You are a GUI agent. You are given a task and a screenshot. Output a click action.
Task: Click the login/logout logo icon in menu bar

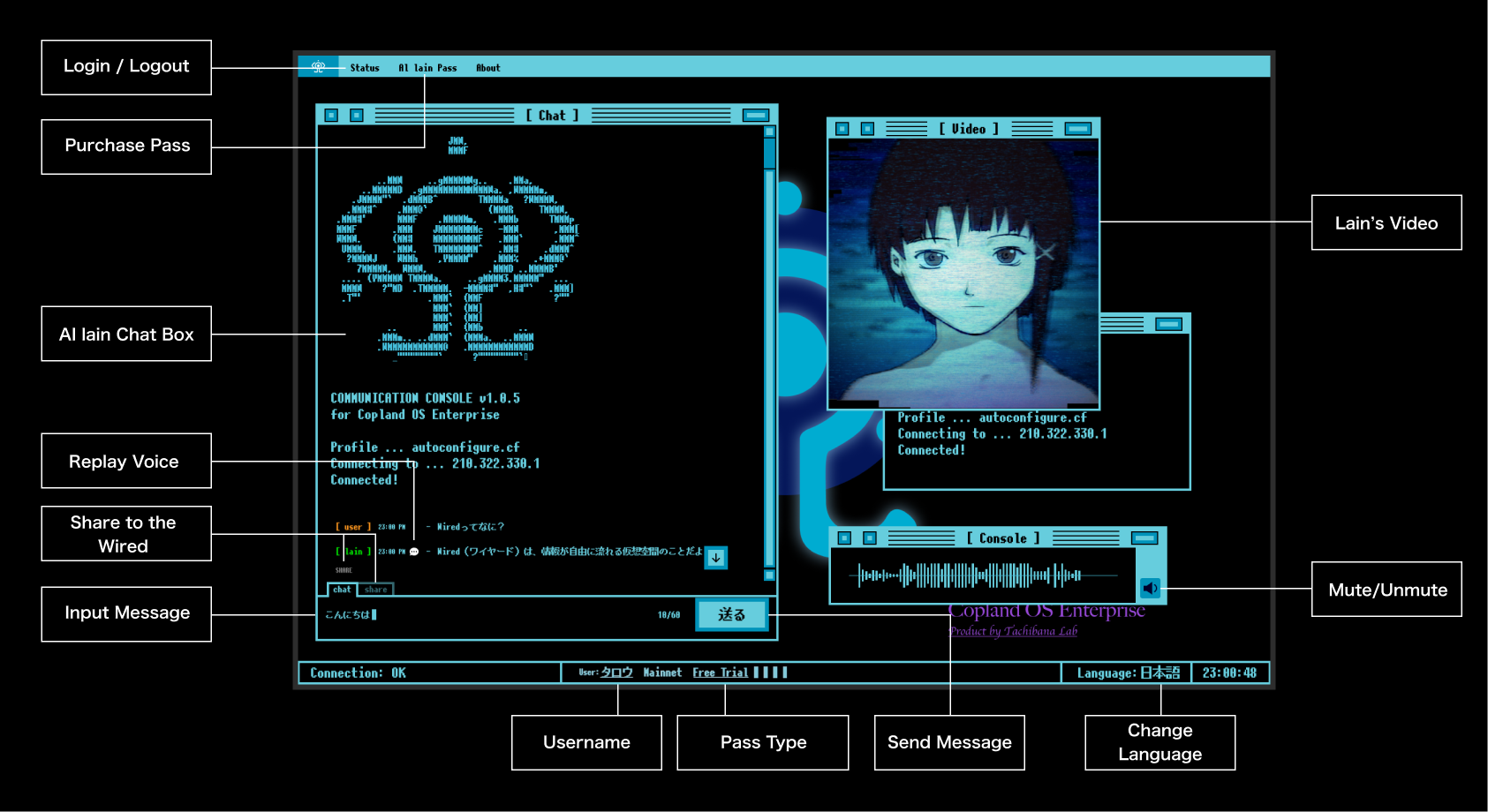click(318, 67)
